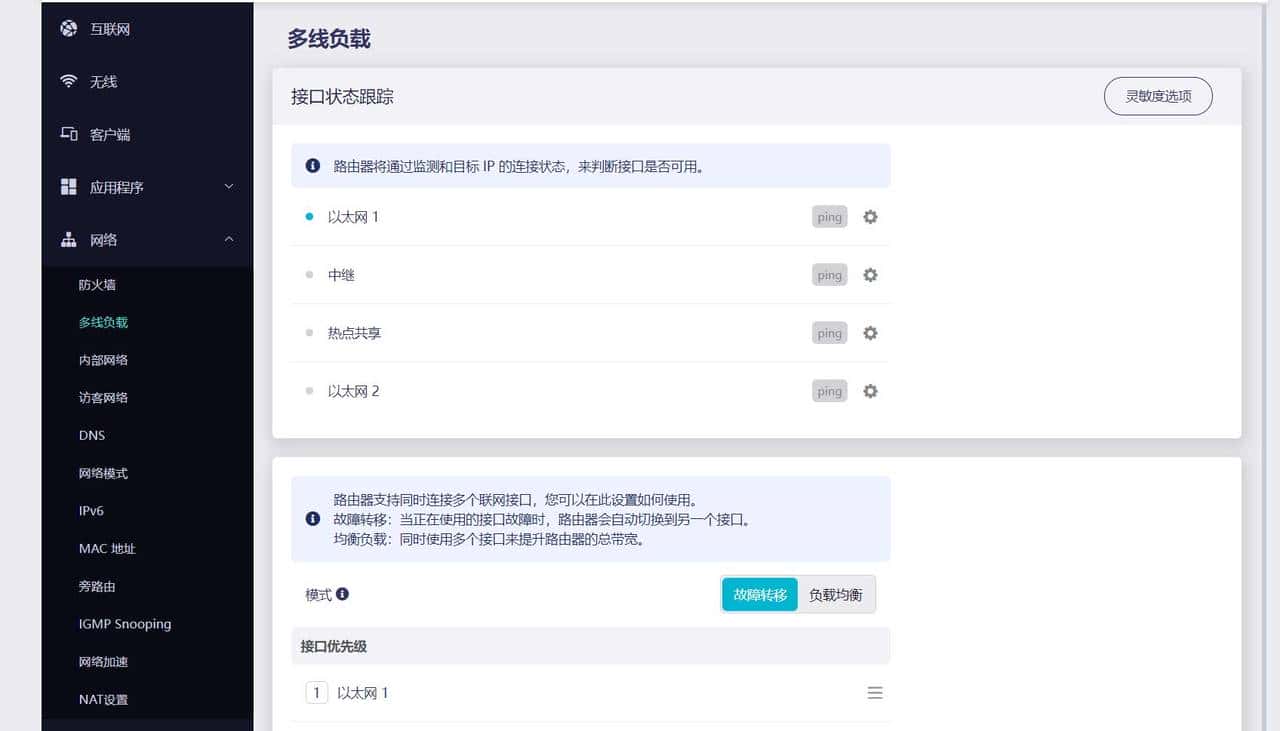Select the network icon beside 网络

pyautogui.click(x=67, y=240)
